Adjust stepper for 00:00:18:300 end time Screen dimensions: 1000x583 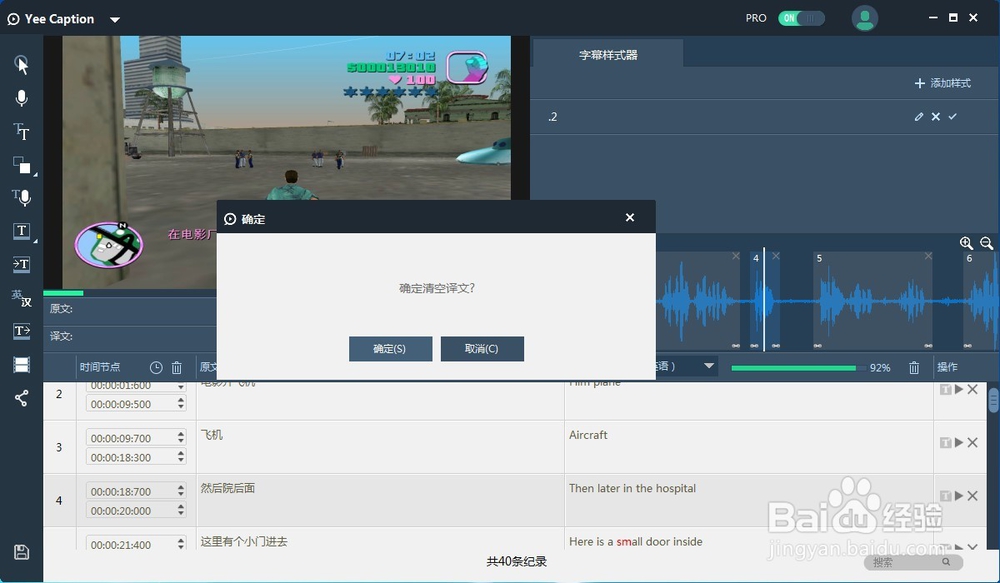coord(181,457)
